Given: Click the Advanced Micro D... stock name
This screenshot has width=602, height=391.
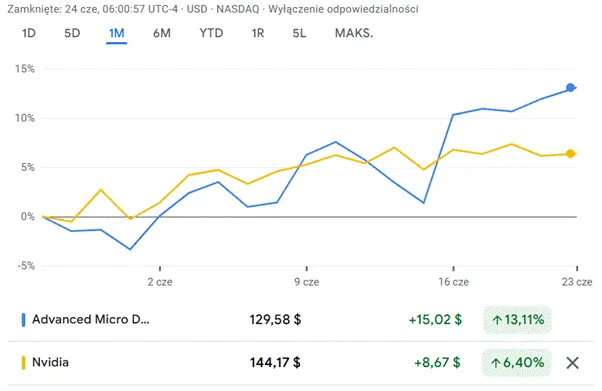Looking at the screenshot, I should pyautogui.click(x=91, y=320).
